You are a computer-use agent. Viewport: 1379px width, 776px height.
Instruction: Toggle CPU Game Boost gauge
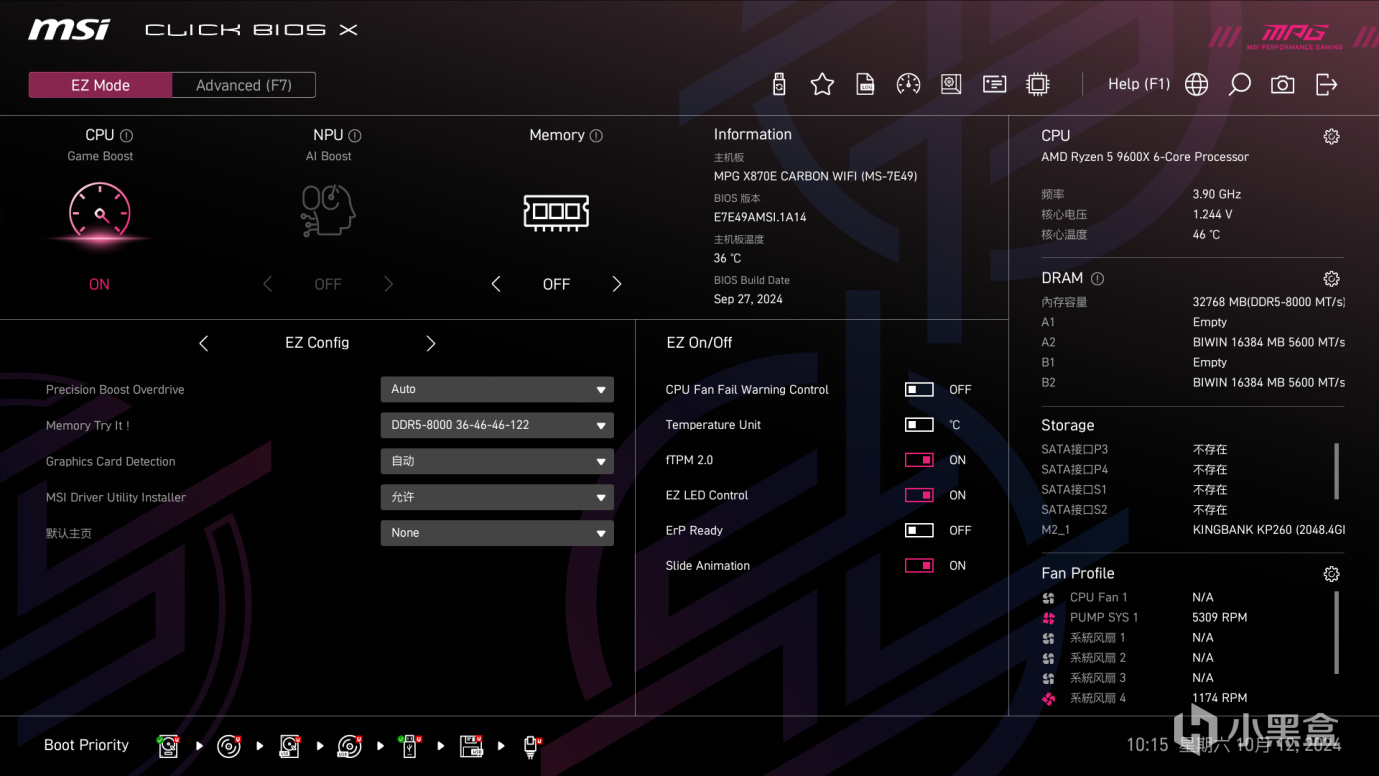point(100,212)
